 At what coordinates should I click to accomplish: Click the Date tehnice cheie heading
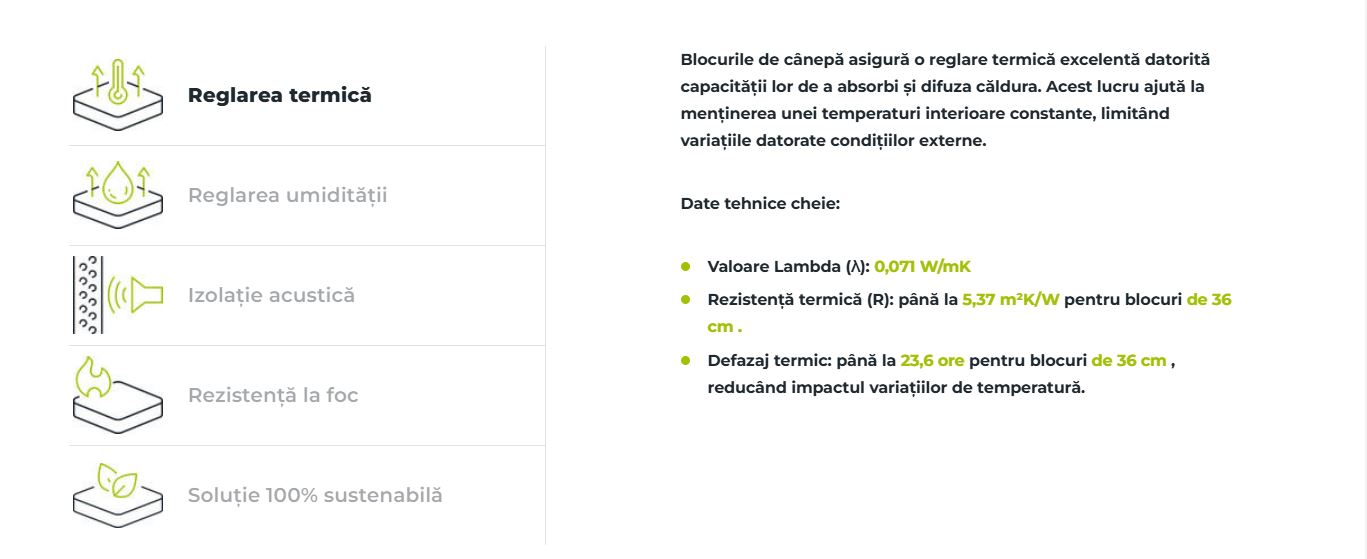point(760,204)
